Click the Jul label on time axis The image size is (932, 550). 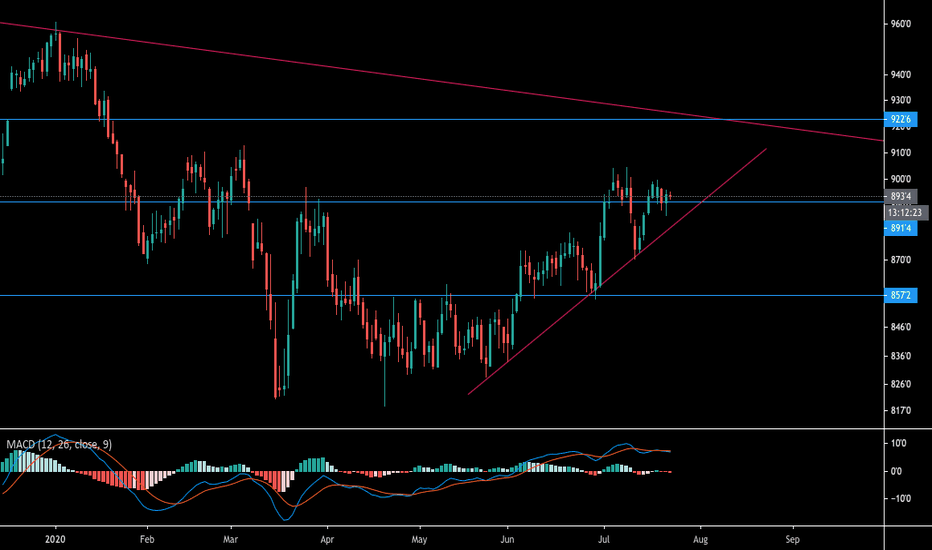click(x=604, y=539)
